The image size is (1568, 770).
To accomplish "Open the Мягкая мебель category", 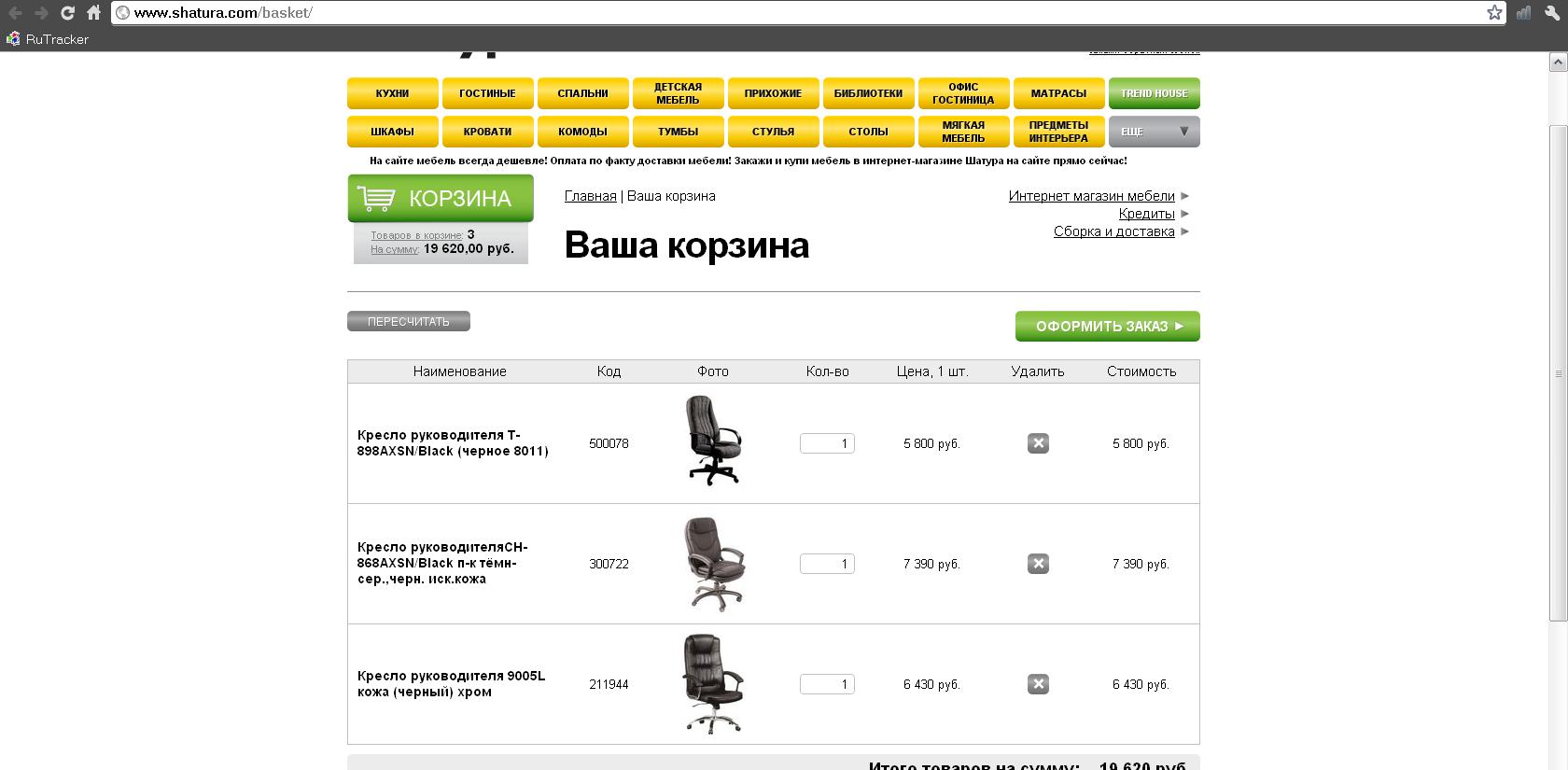I will pos(964,132).
